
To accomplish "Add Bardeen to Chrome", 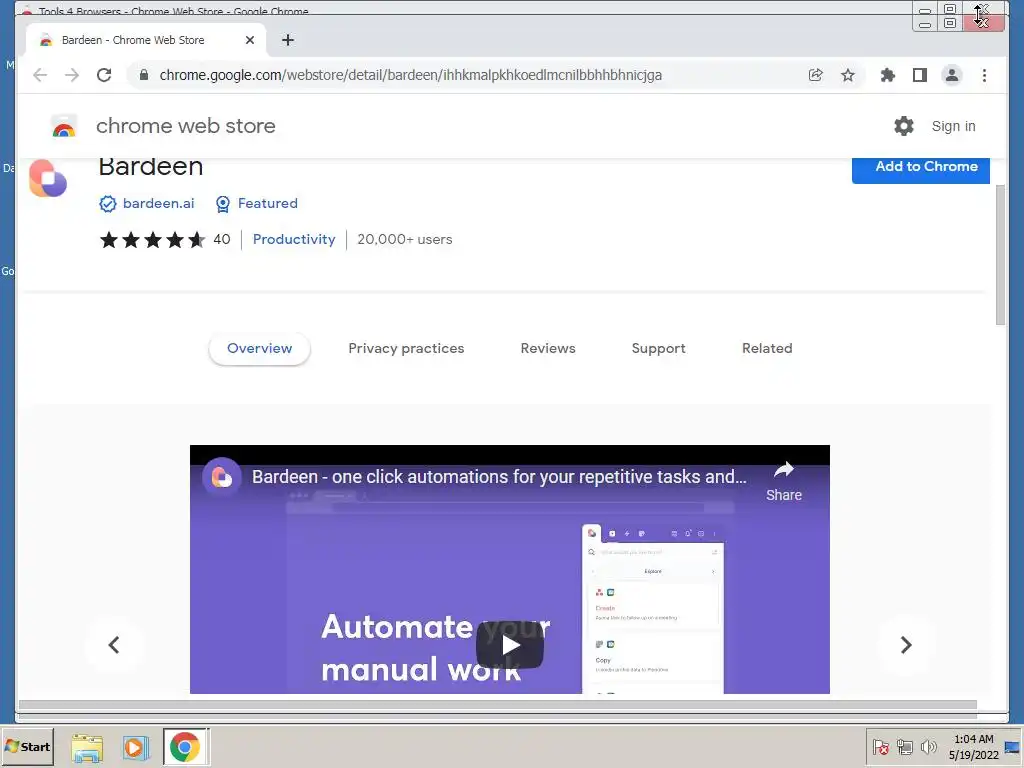I will pos(921,168).
